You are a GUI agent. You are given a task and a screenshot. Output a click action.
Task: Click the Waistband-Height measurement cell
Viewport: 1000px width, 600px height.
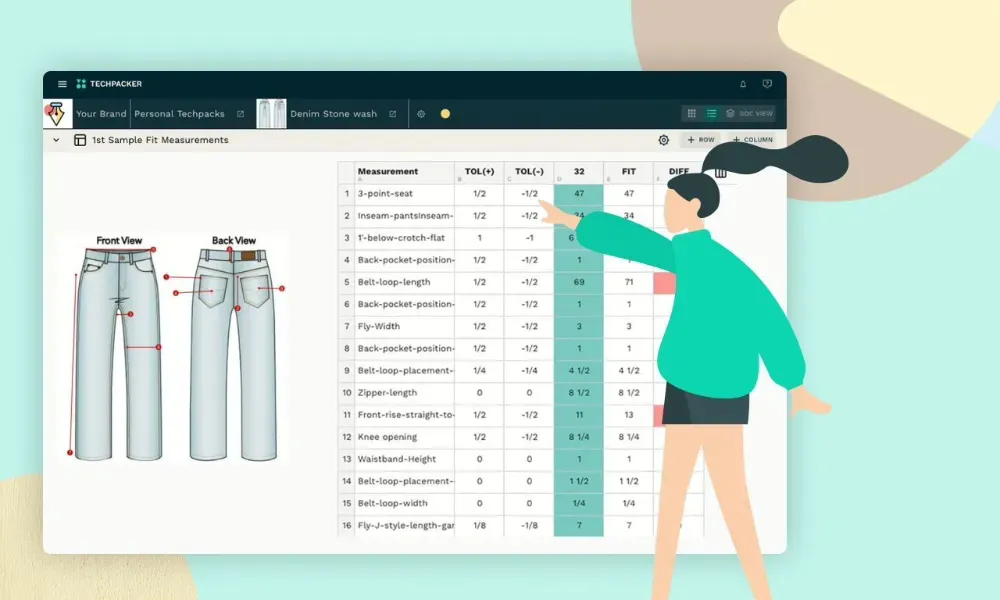tap(404, 459)
